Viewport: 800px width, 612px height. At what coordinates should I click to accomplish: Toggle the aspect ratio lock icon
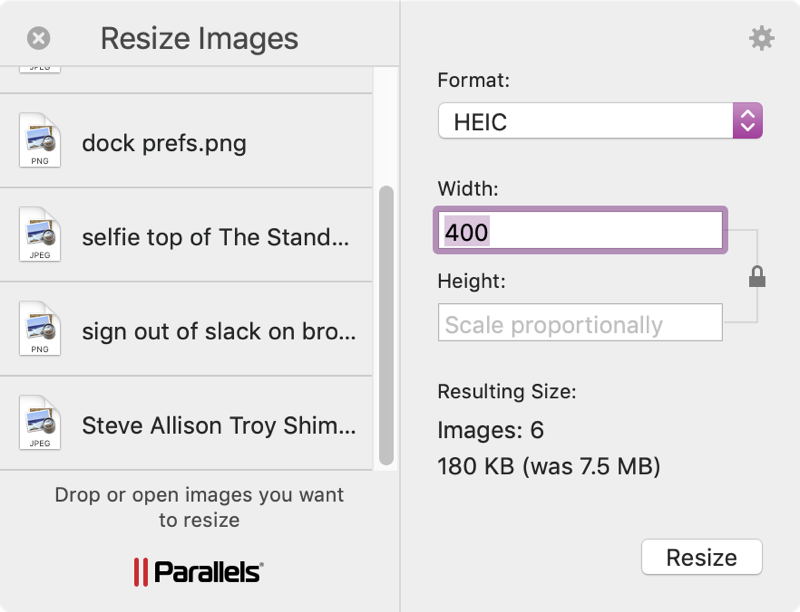point(757,276)
